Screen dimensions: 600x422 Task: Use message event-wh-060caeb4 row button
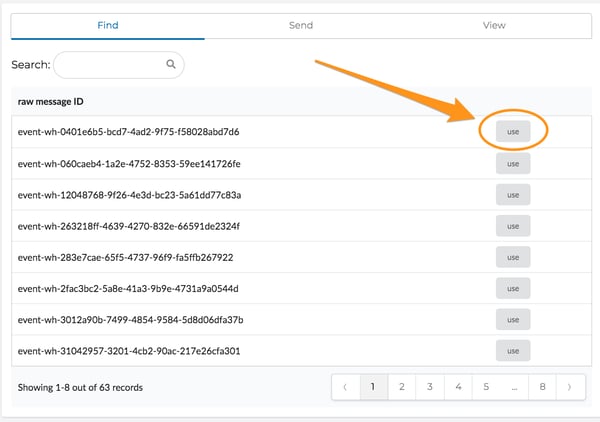point(513,164)
